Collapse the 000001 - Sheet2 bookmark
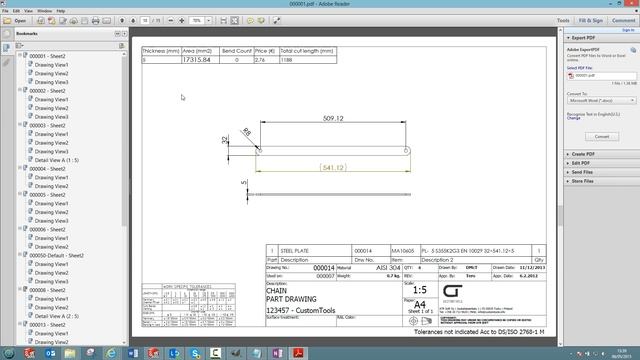Screen dimensions: 640x360 point(20,56)
